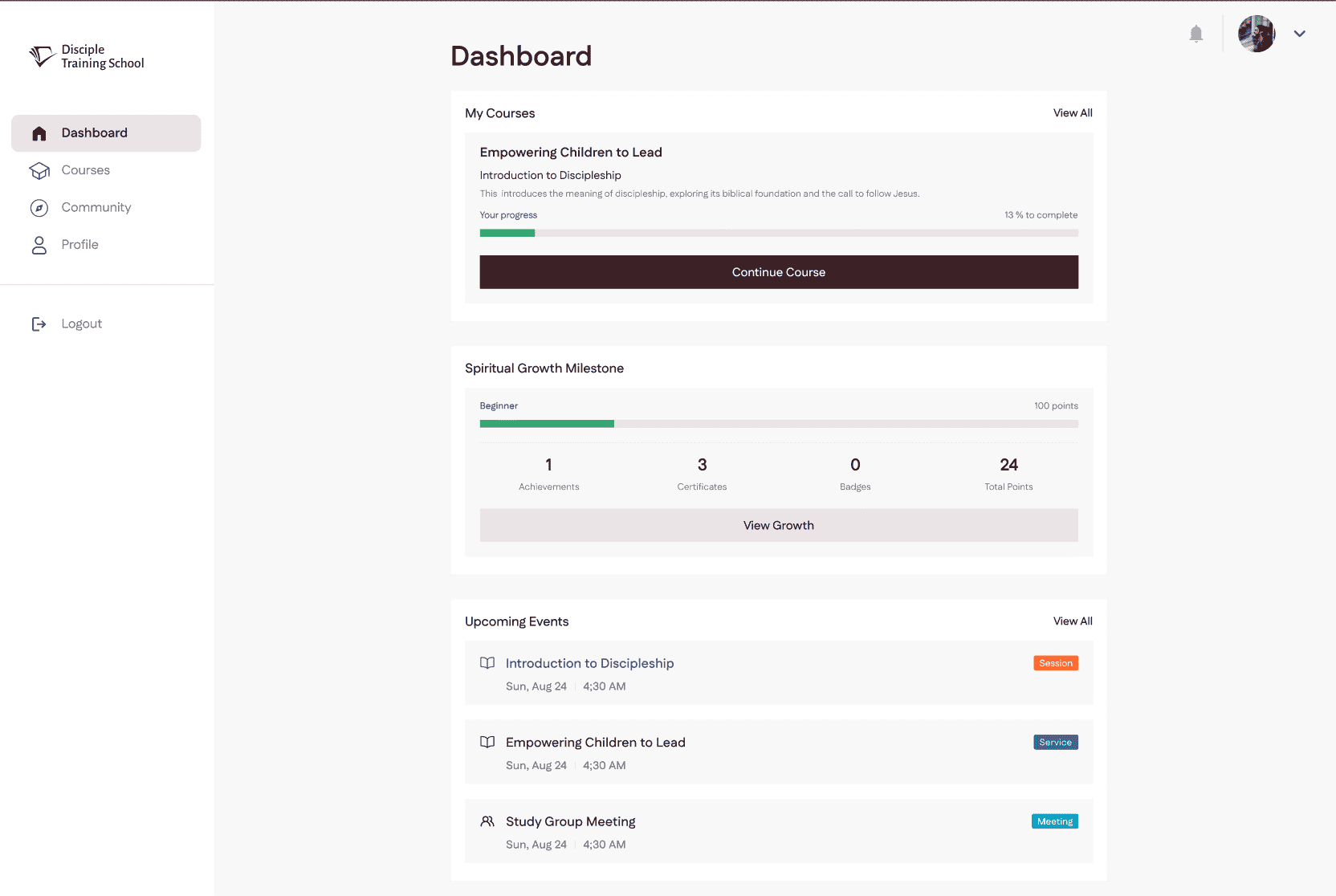Click the blue Service tag
This screenshot has width=1336, height=896.
(x=1056, y=743)
